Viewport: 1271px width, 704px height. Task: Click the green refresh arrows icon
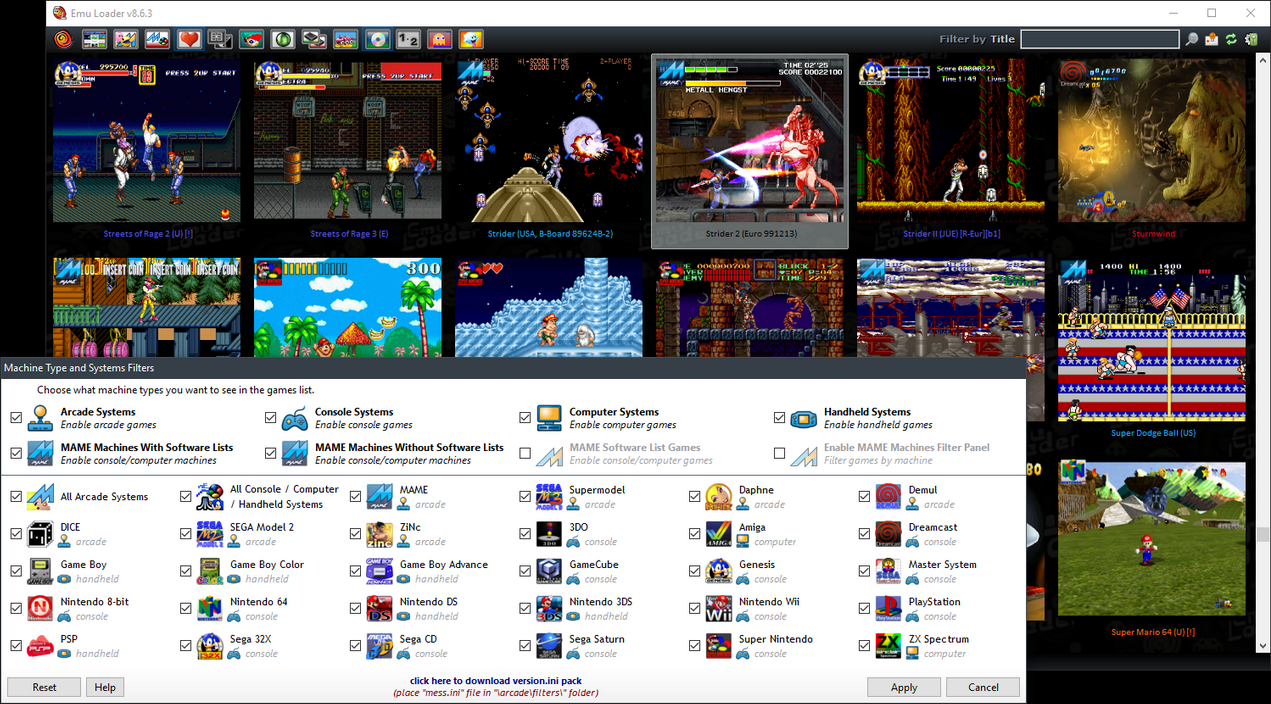click(1231, 39)
